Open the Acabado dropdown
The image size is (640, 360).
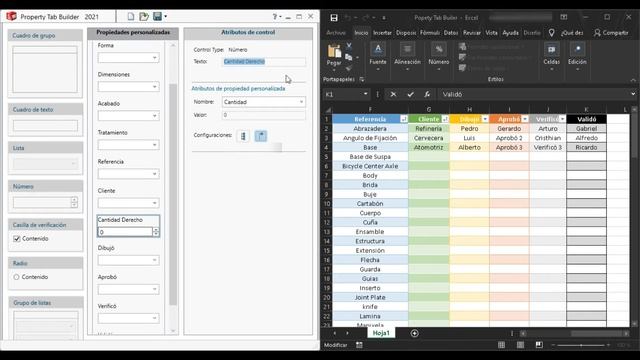[128, 116]
